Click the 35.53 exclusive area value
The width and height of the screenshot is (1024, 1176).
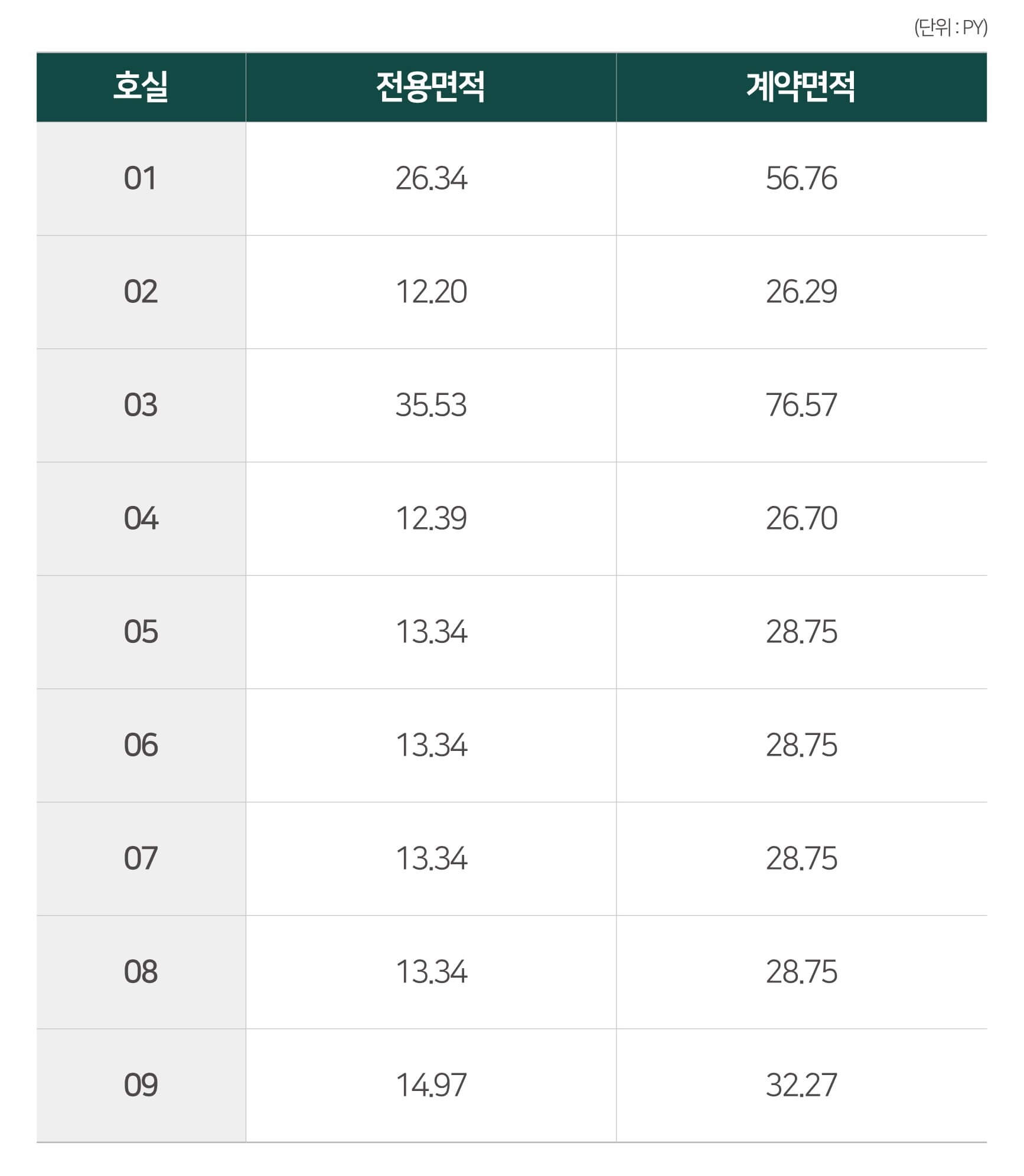tap(431, 405)
